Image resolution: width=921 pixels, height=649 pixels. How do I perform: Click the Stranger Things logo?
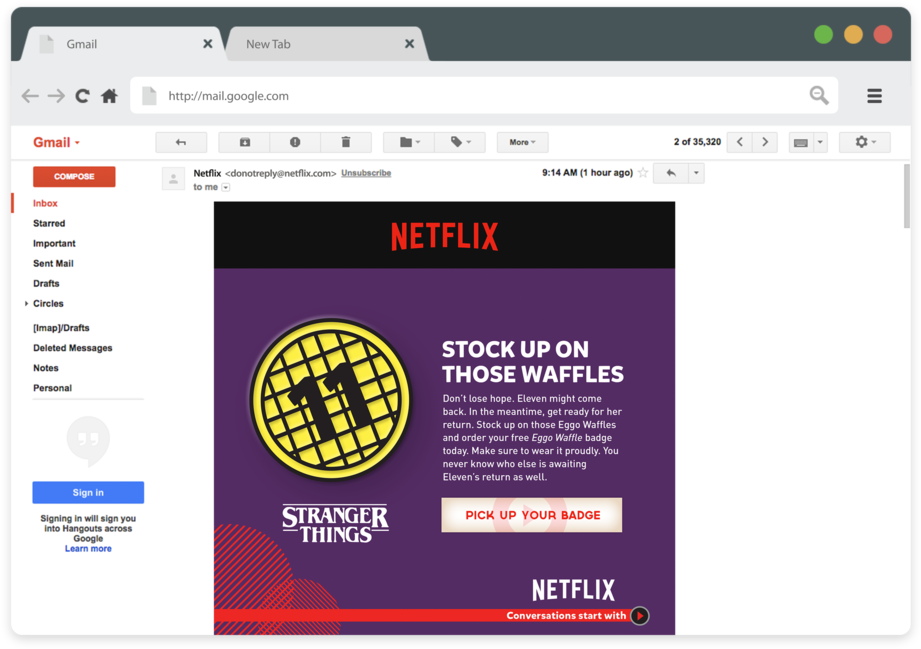coord(335,523)
